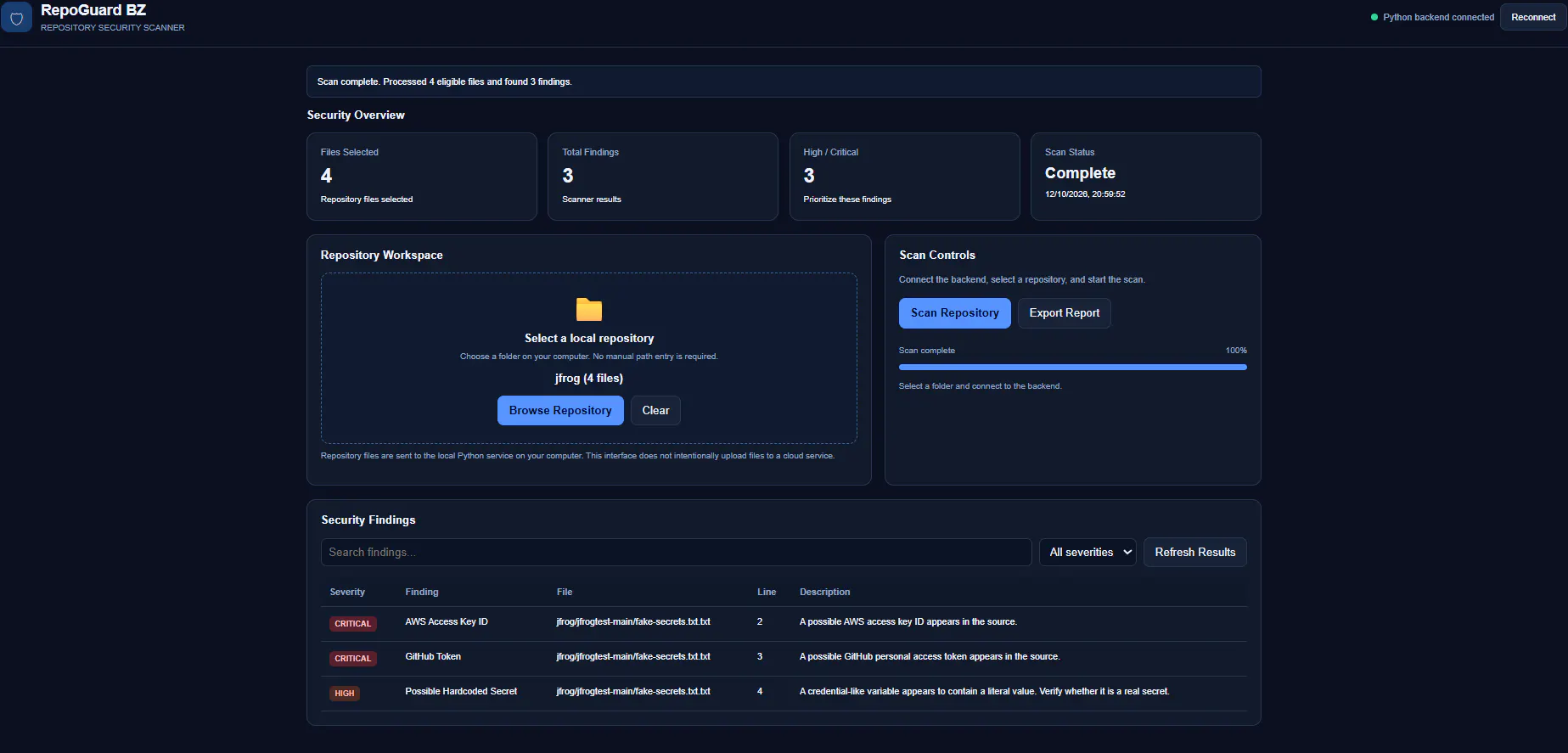Click the scan progress bar
Viewport: 1568px width, 753px height.
point(1073,368)
